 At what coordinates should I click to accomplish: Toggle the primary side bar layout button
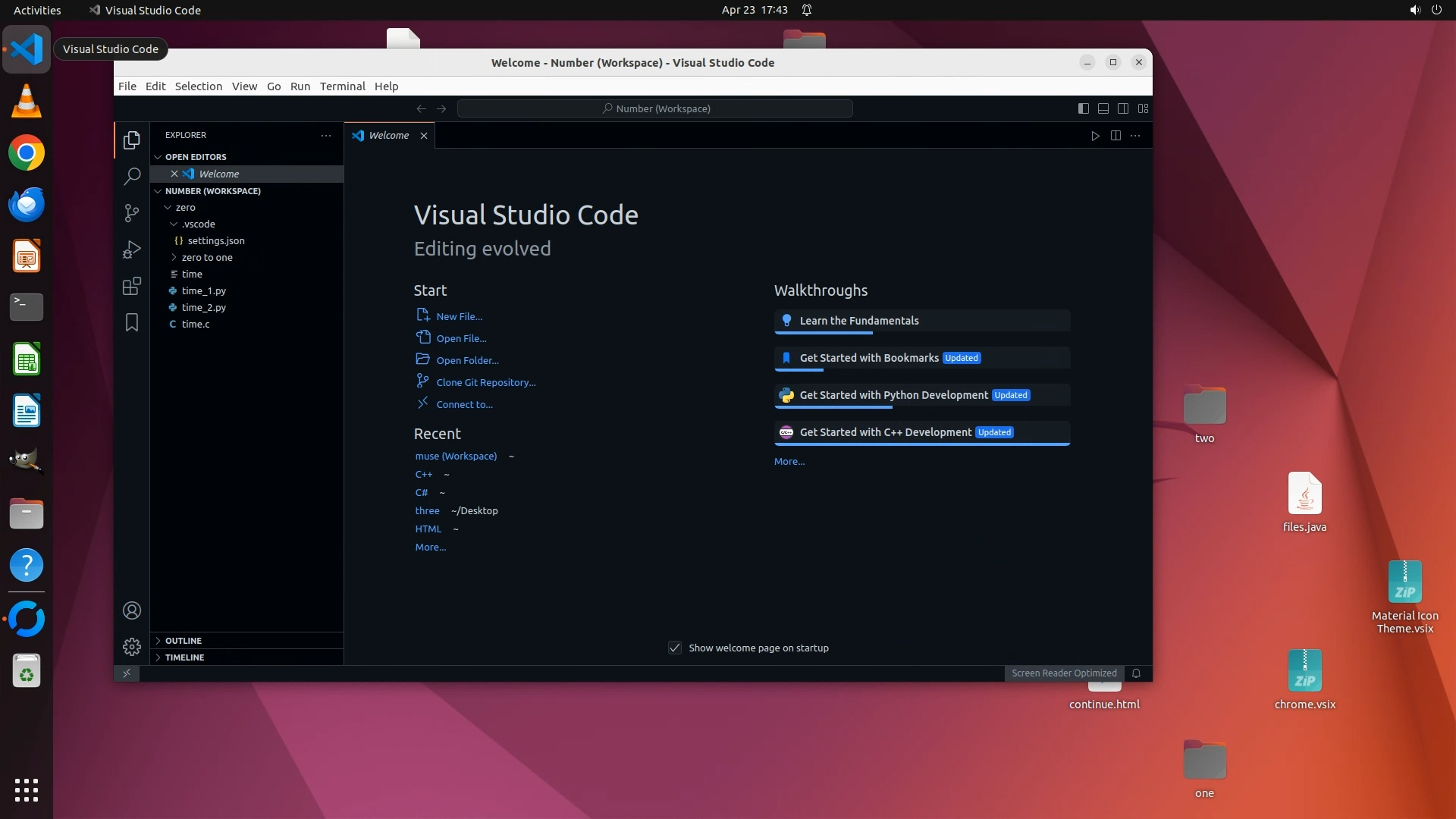(x=1083, y=108)
